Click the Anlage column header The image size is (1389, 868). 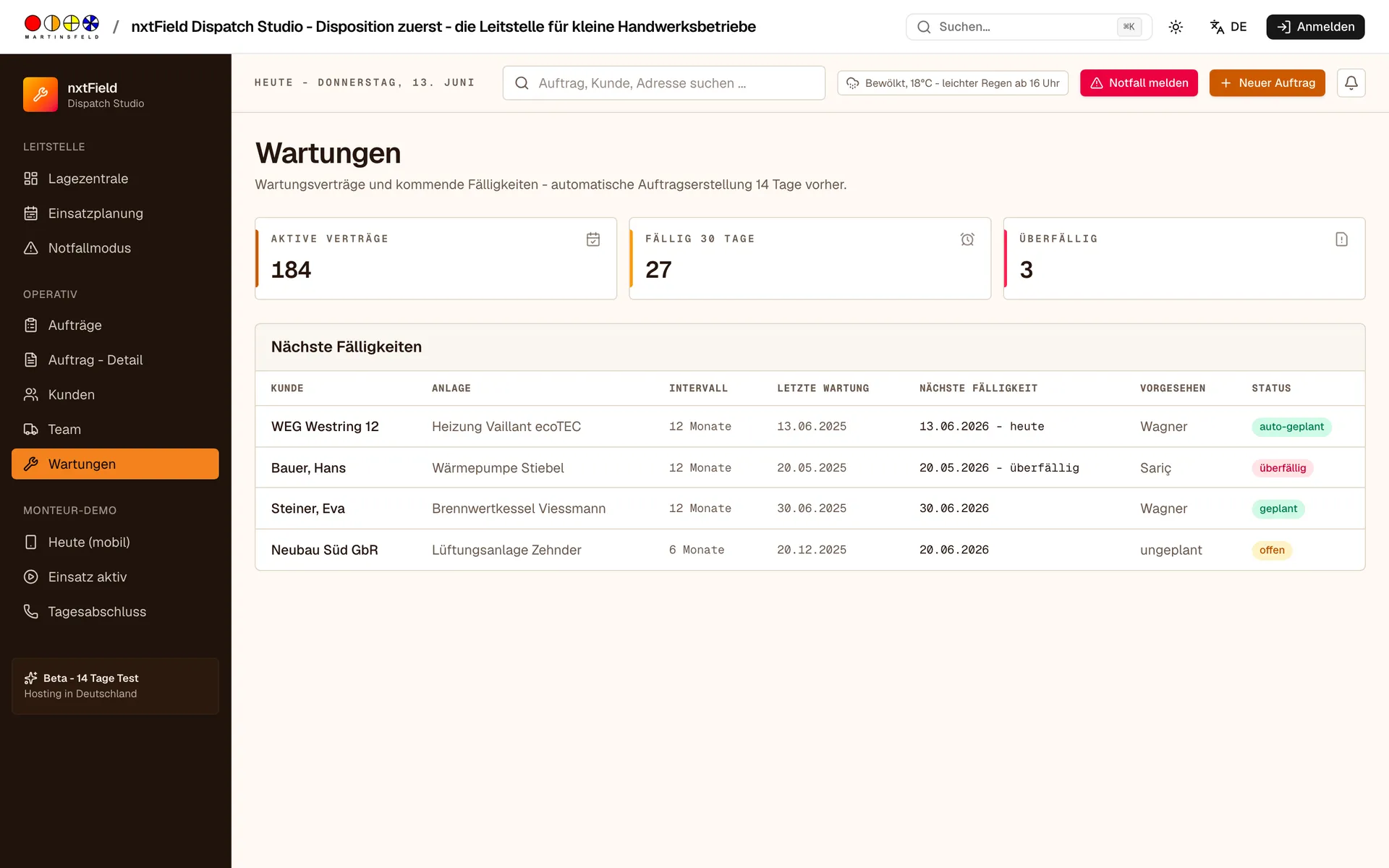451,388
